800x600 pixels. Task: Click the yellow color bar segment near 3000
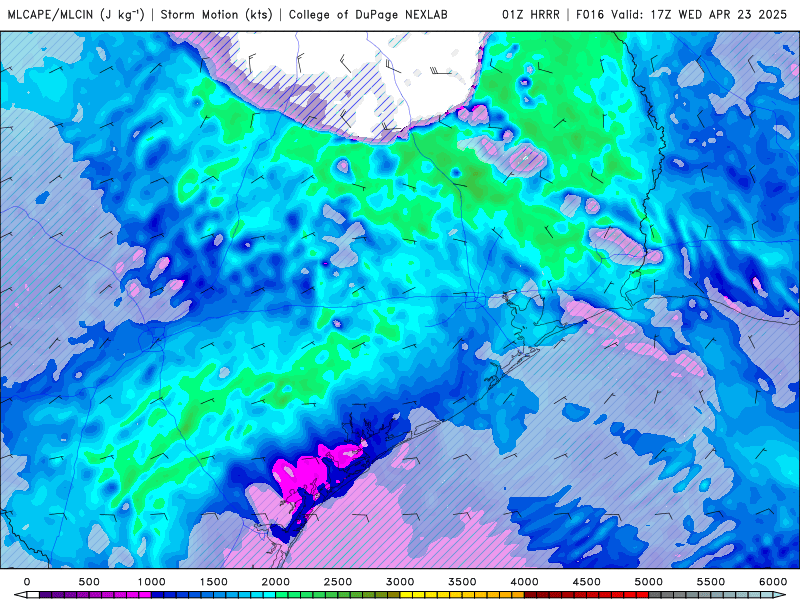coord(406,595)
